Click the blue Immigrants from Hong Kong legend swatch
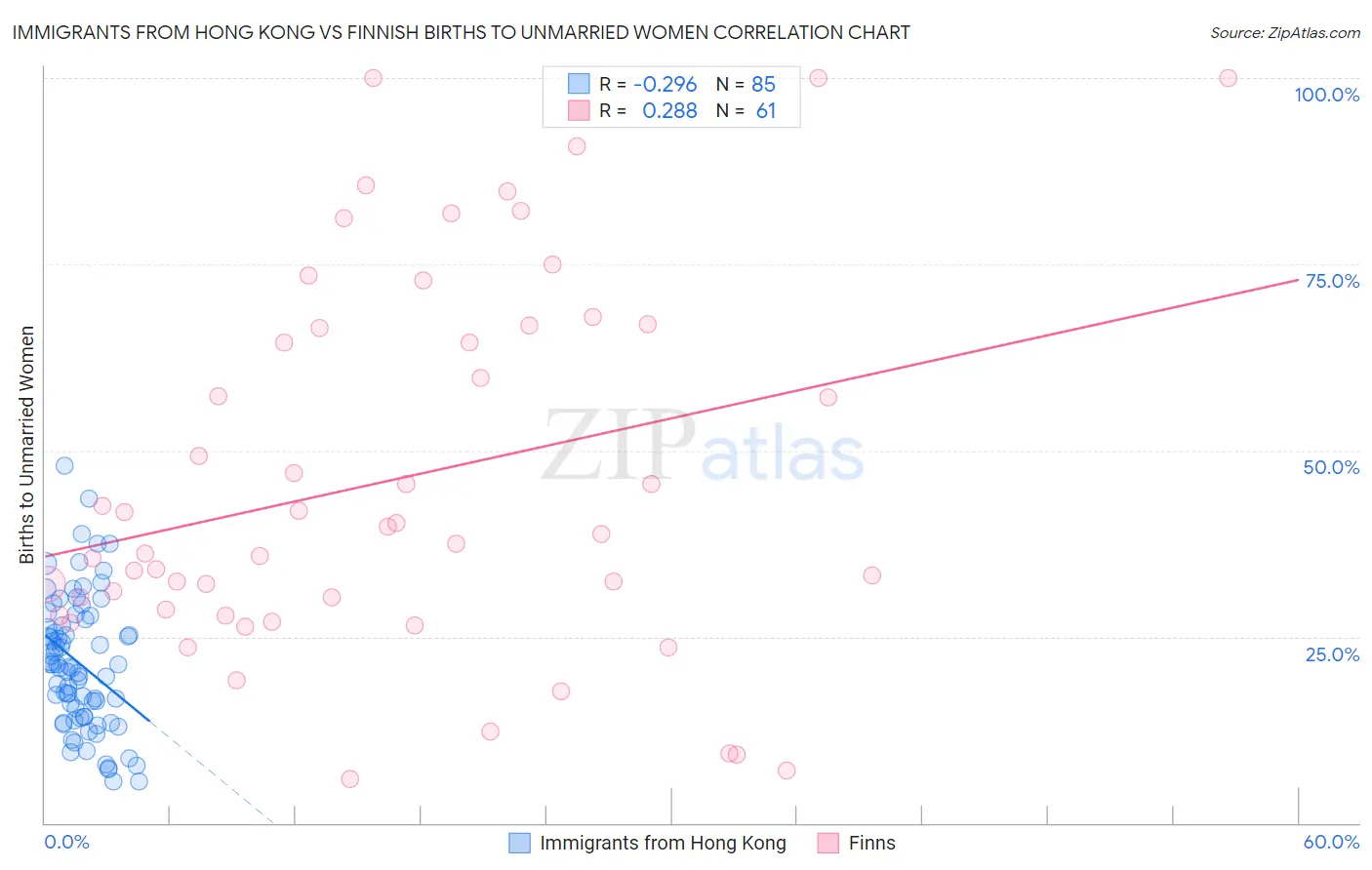This screenshot has width=1372, height=870. tap(519, 843)
